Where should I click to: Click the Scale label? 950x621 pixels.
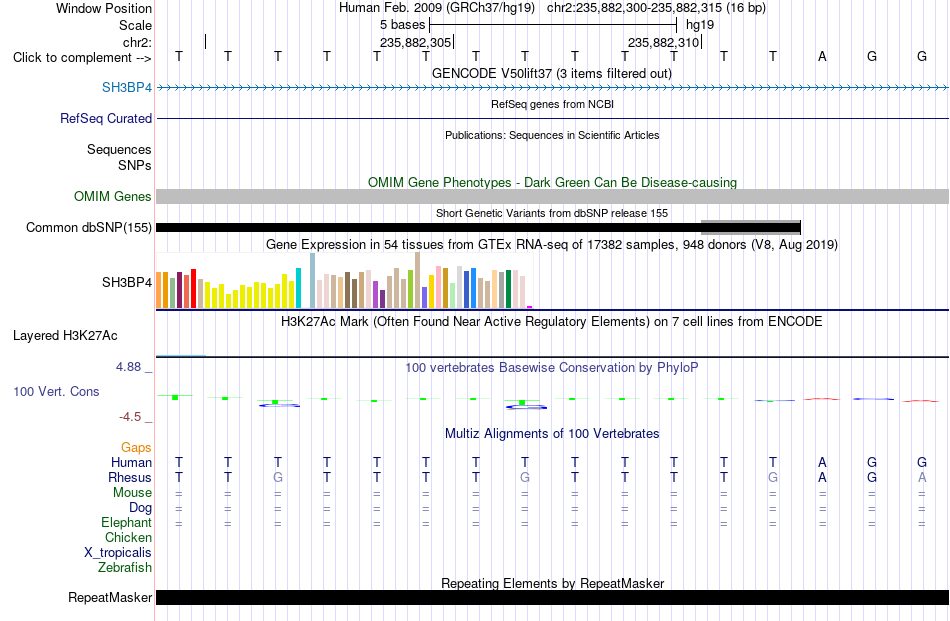point(136,25)
